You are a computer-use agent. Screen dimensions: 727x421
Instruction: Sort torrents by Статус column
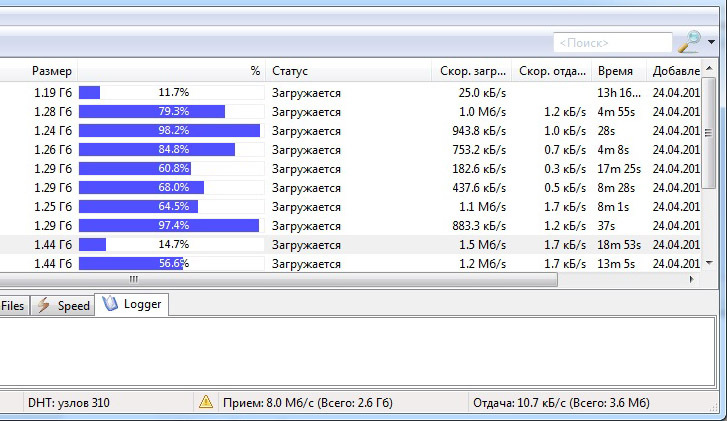290,71
